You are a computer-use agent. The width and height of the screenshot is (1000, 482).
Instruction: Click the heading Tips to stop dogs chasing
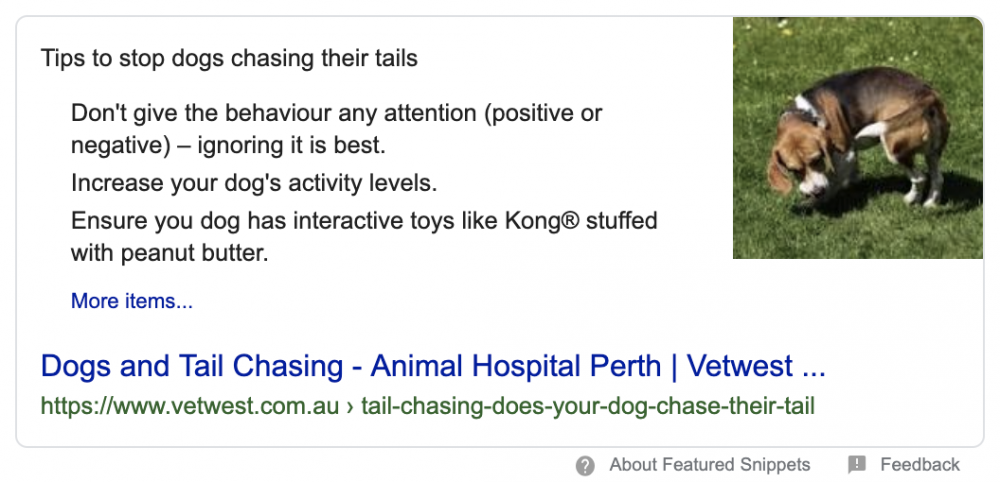pos(229,58)
